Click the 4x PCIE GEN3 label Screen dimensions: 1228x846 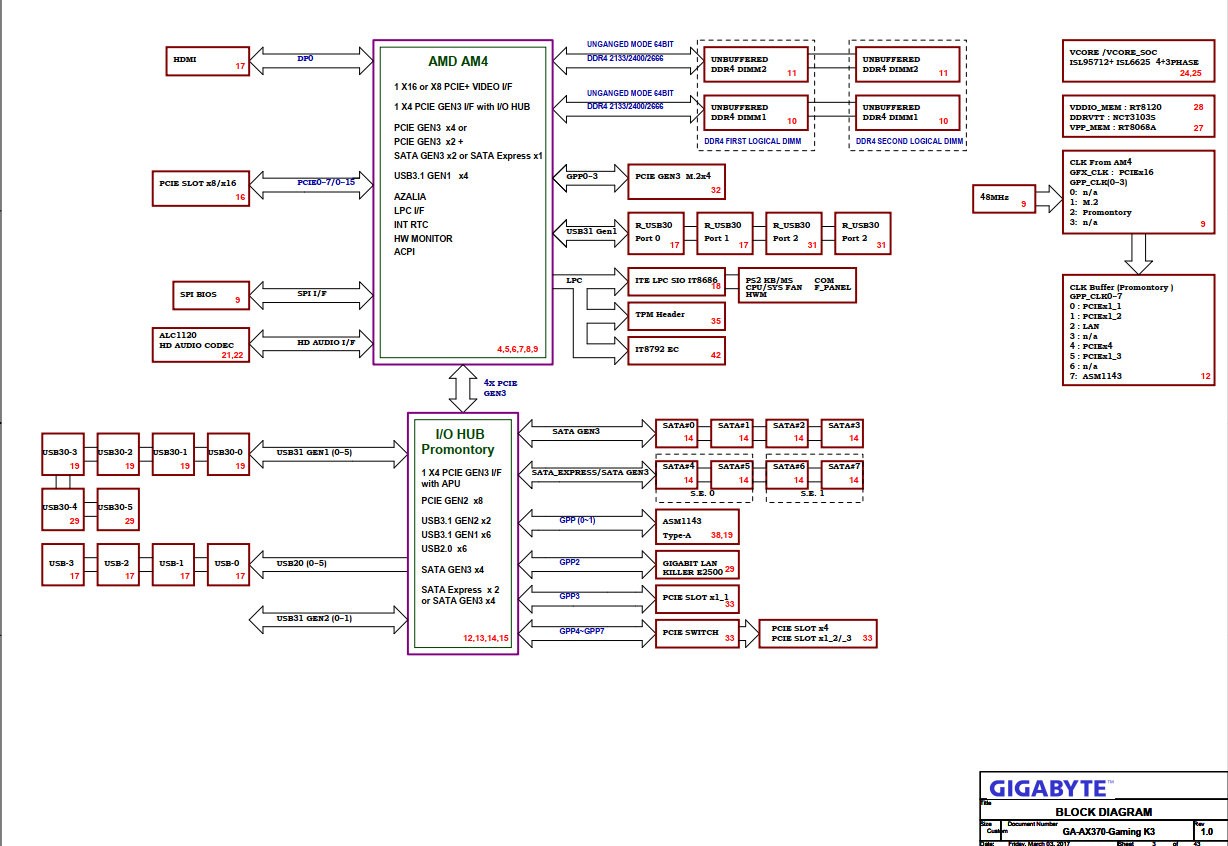click(x=500, y=388)
